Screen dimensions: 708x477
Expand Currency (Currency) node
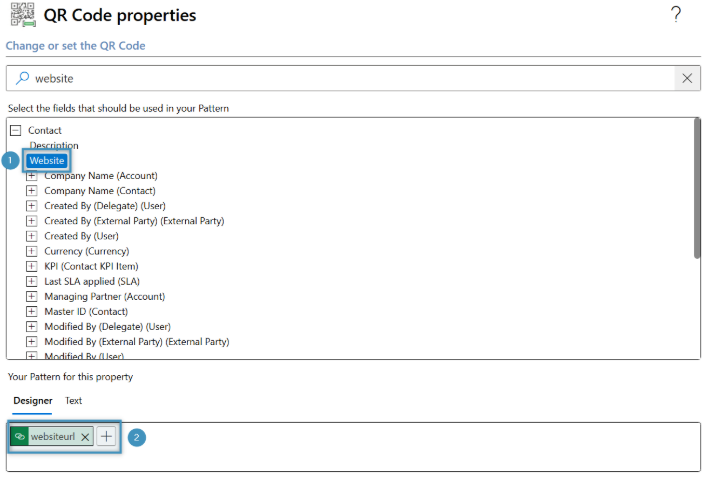(32, 251)
